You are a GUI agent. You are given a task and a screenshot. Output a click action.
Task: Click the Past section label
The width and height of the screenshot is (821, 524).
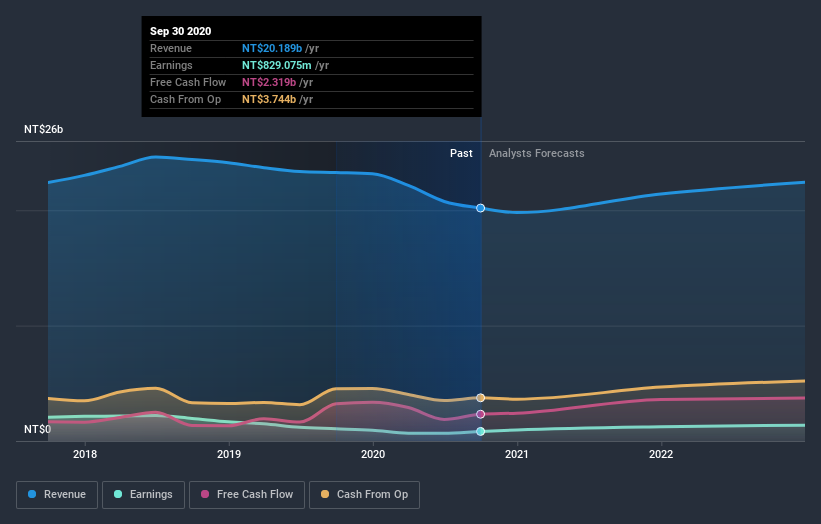point(461,153)
